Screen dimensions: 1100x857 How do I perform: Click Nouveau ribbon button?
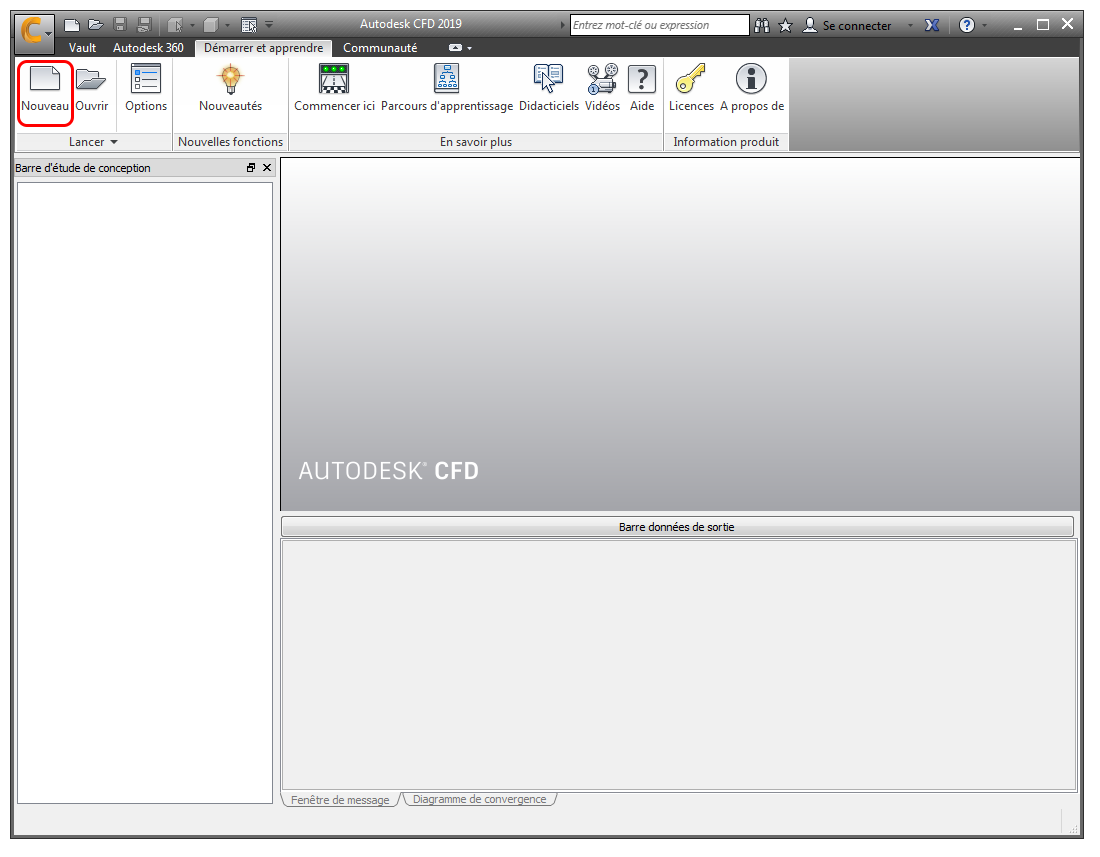(x=45, y=89)
